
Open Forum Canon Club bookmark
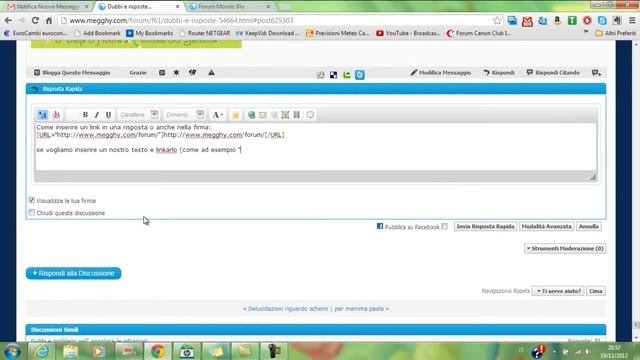coord(478,33)
